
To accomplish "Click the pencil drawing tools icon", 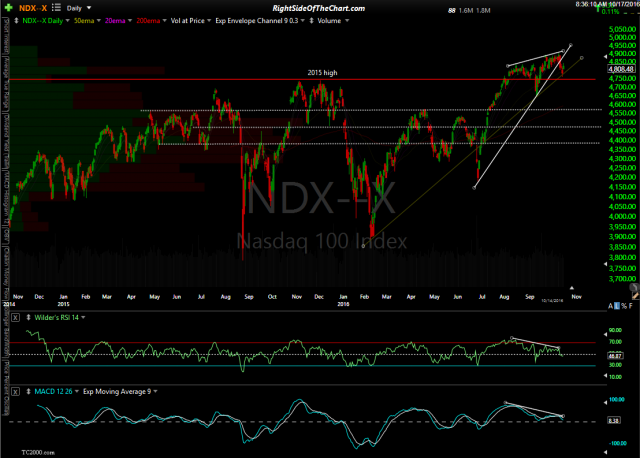I will click(x=635, y=296).
